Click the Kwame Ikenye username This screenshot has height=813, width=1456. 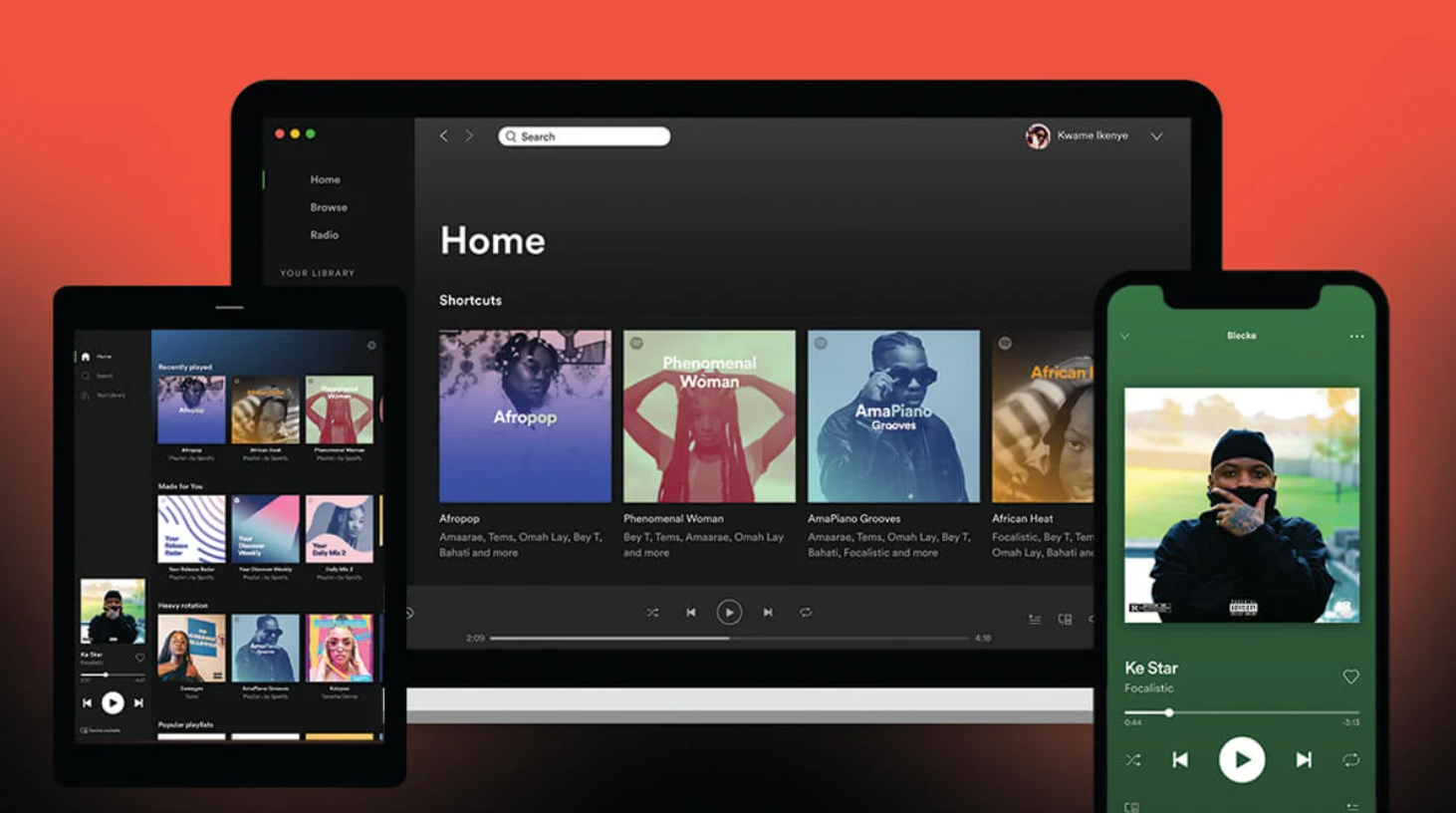point(1092,135)
